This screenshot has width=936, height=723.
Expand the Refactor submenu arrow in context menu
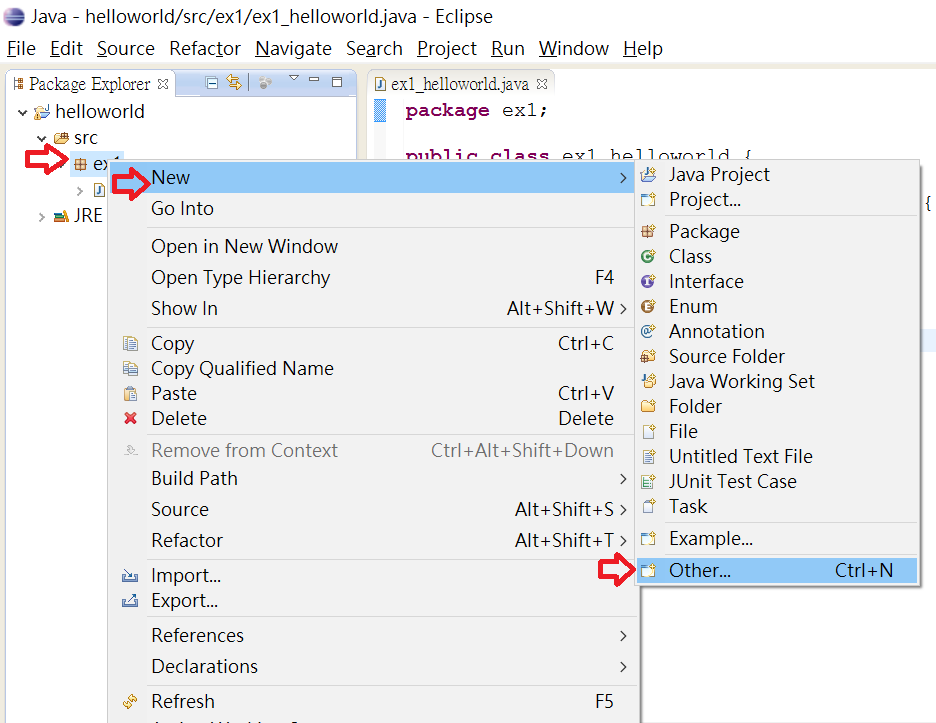click(x=623, y=541)
